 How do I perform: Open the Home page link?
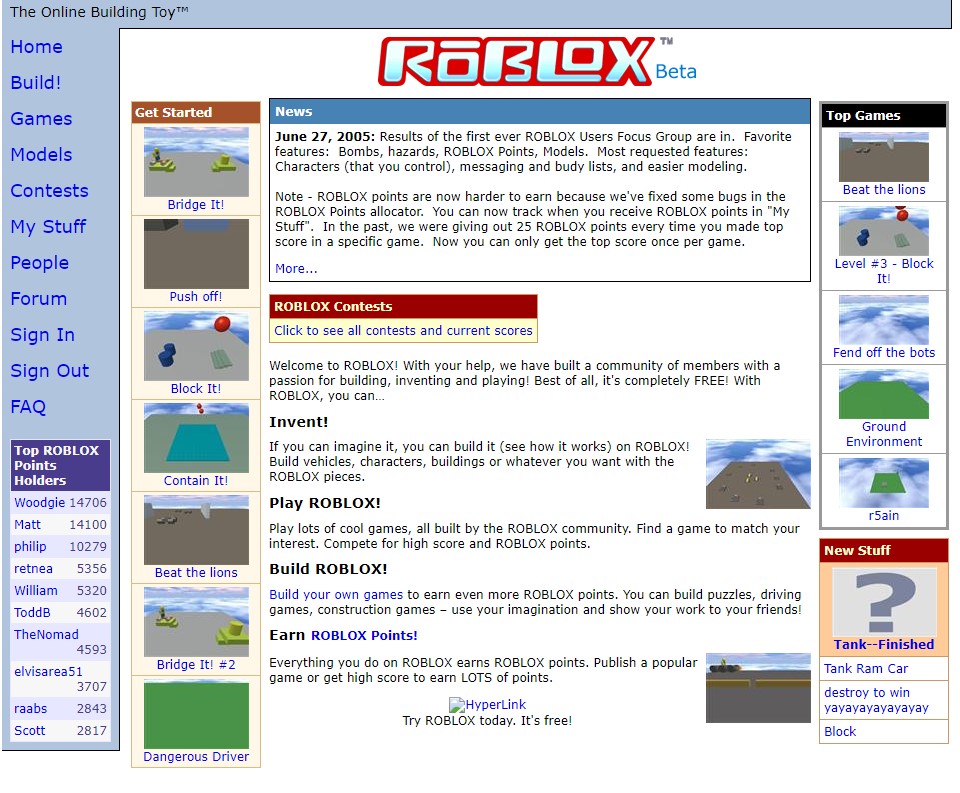point(36,47)
